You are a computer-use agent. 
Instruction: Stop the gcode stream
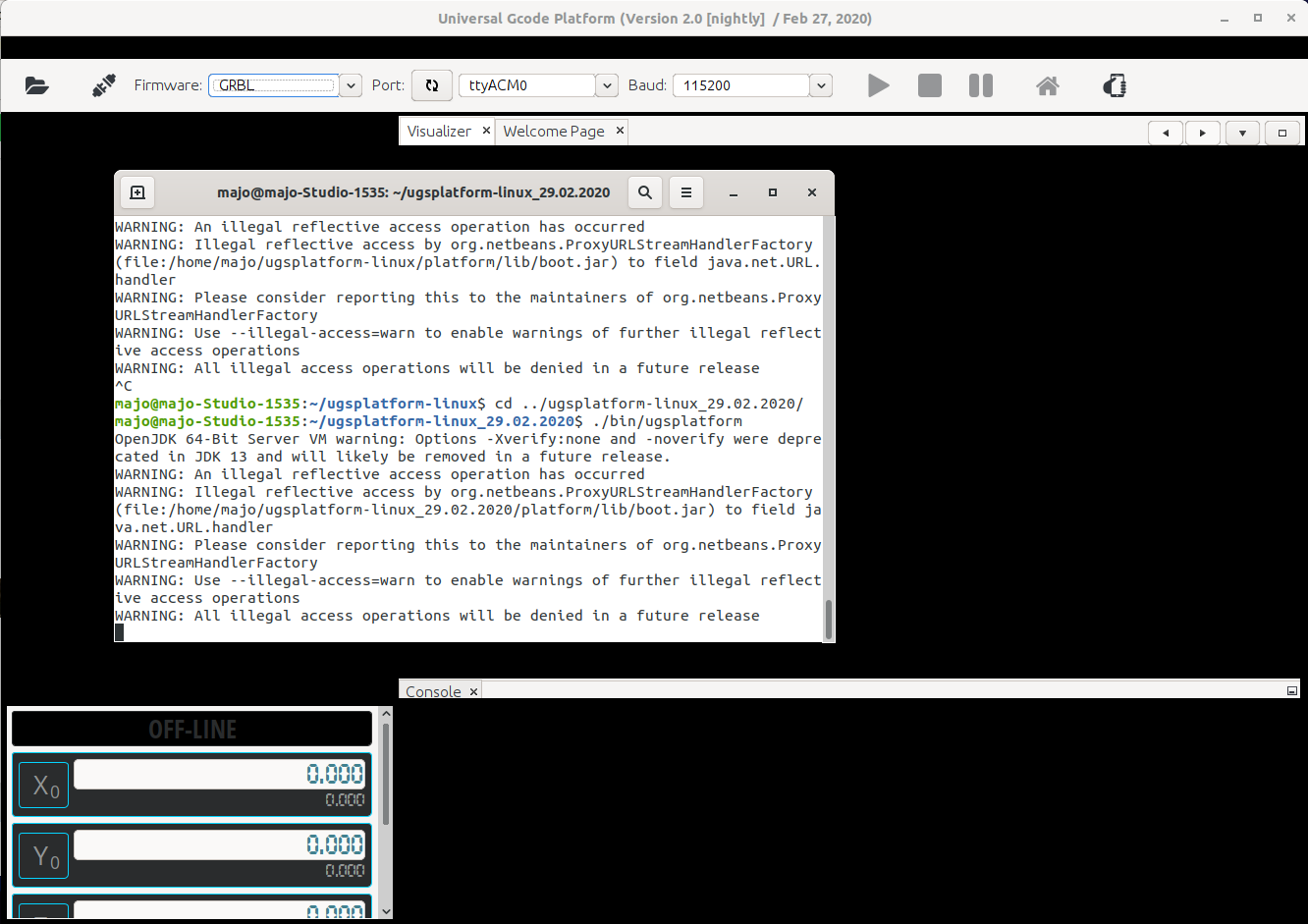click(x=930, y=85)
